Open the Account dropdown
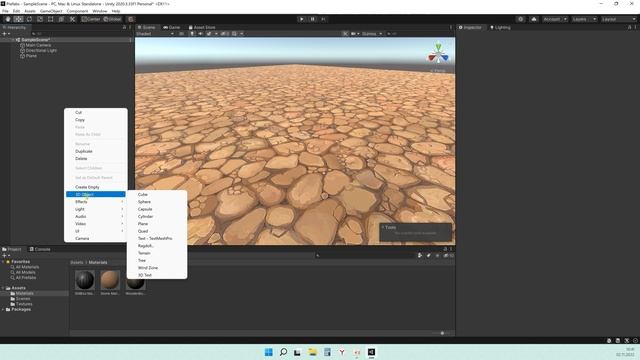Image resolution: width=640 pixels, height=360 pixels. [555, 19]
